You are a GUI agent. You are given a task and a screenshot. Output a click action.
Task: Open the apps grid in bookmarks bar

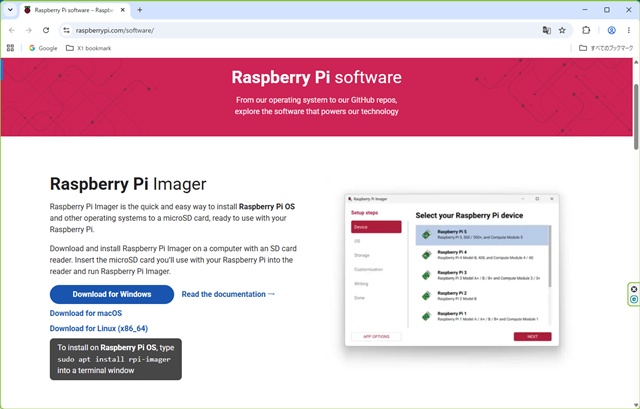click(10, 48)
